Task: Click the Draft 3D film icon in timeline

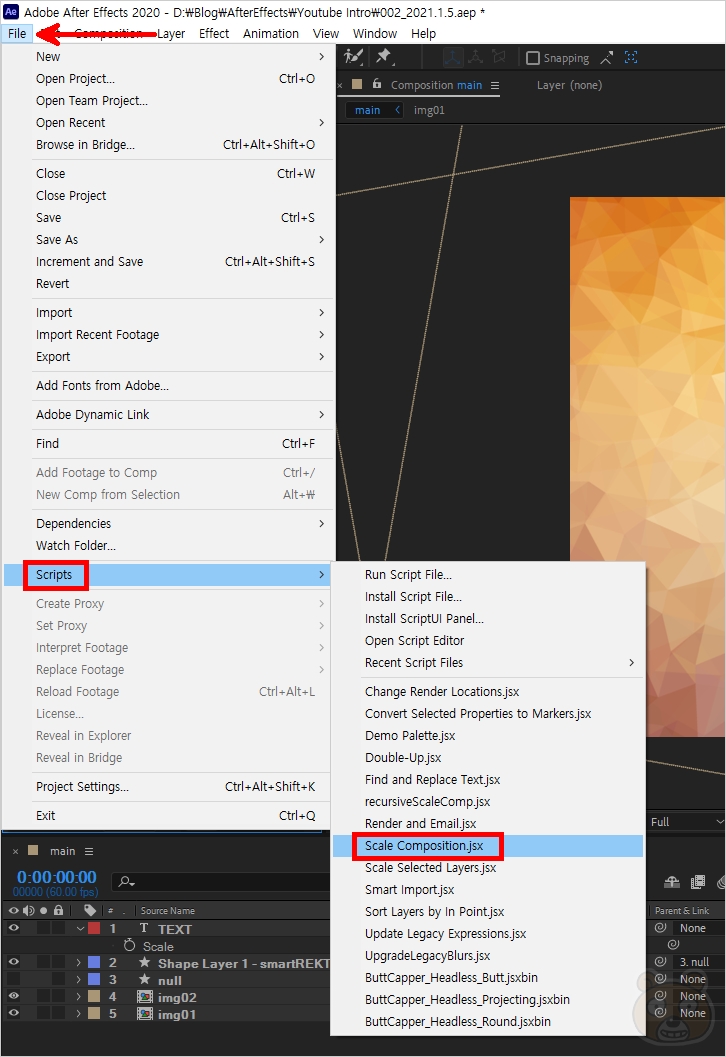Action: coord(698,882)
